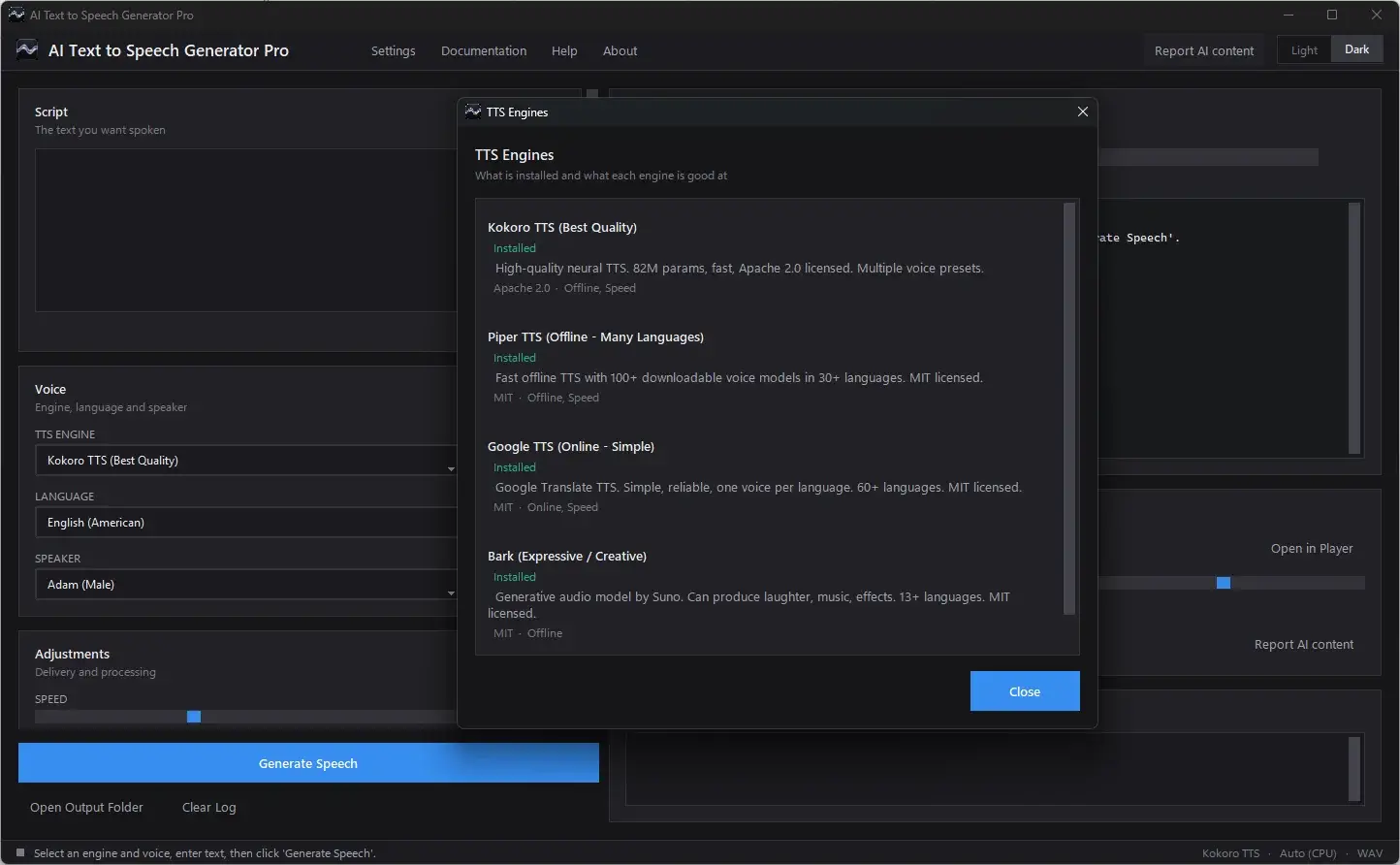Select the Google TTS (Online - Simple) heading
The image size is (1400, 865).
coord(571,446)
